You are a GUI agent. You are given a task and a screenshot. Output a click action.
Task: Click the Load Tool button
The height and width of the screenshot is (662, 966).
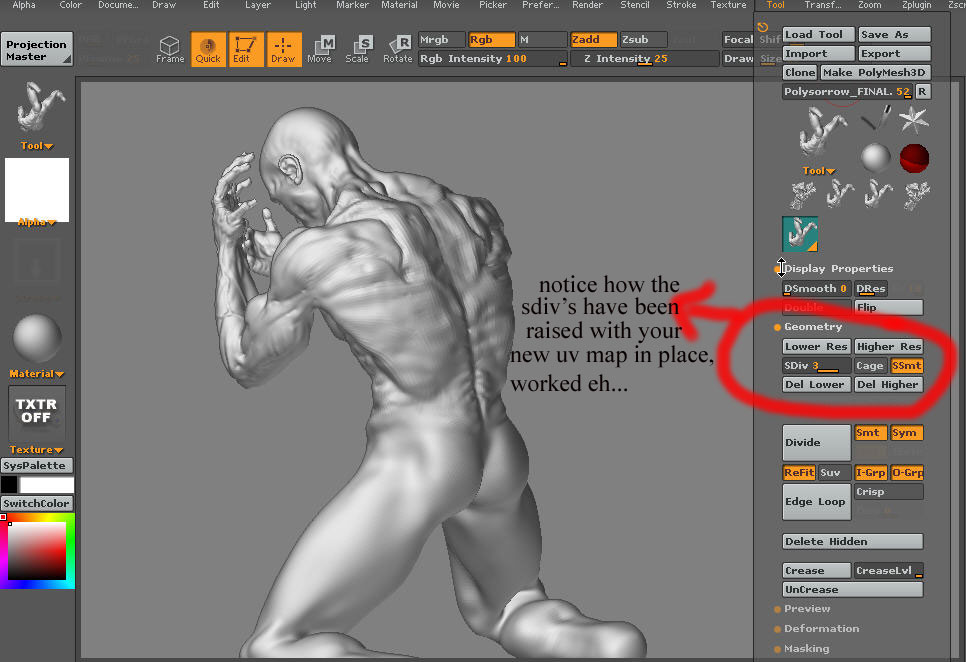click(x=818, y=34)
